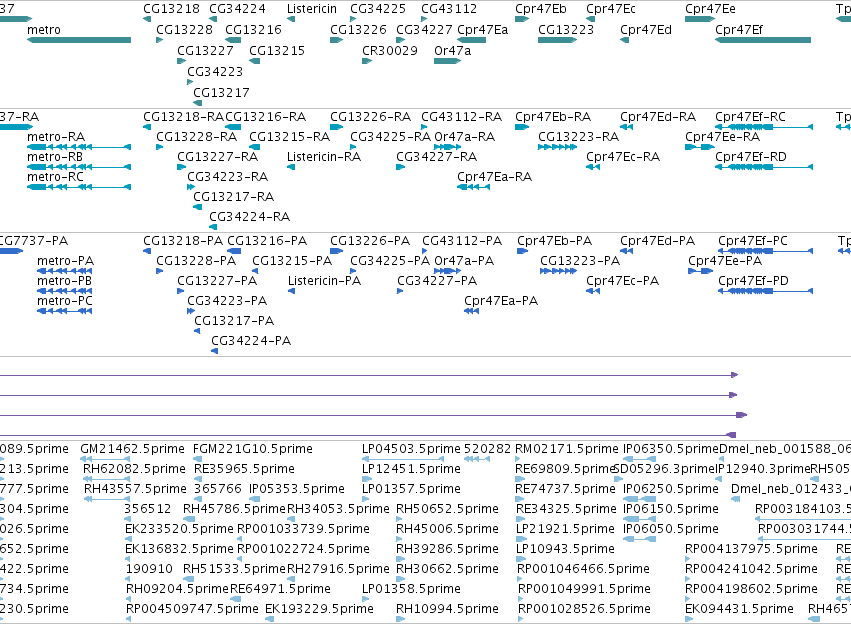
Task: Click the EK094431.5prime EST label
Action: pyautogui.click(x=739, y=609)
